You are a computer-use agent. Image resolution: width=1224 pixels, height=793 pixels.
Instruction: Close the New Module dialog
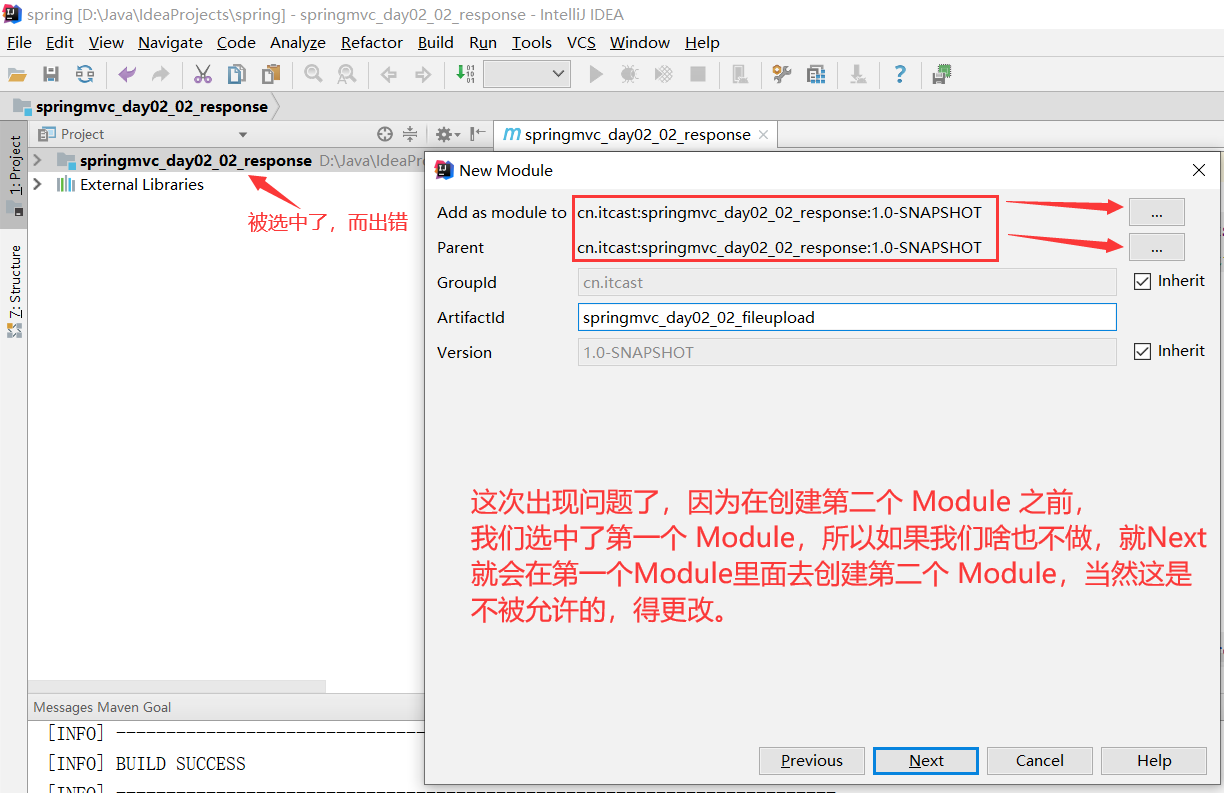click(1199, 170)
